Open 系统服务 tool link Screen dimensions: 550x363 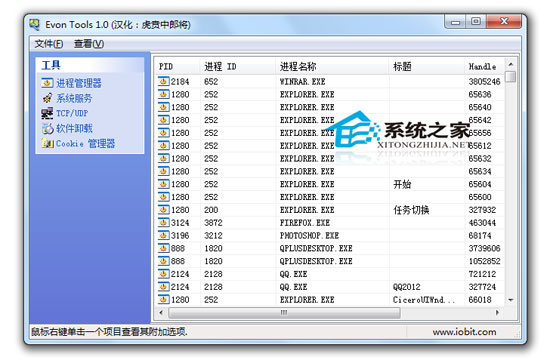click(74, 98)
